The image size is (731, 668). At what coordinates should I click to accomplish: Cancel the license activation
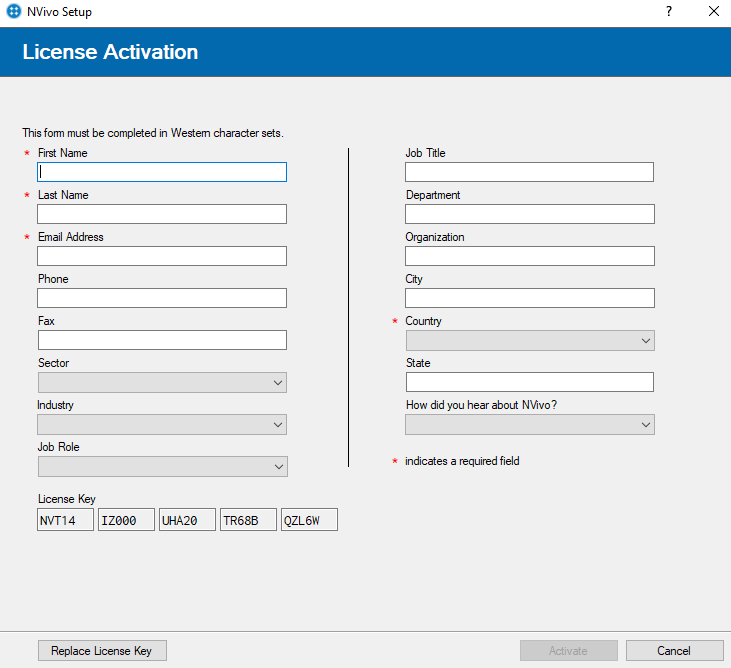[675, 650]
